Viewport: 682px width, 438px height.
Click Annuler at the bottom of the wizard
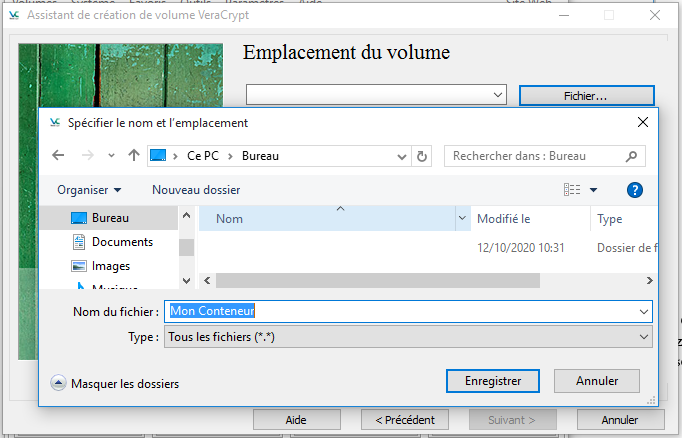[620, 420]
